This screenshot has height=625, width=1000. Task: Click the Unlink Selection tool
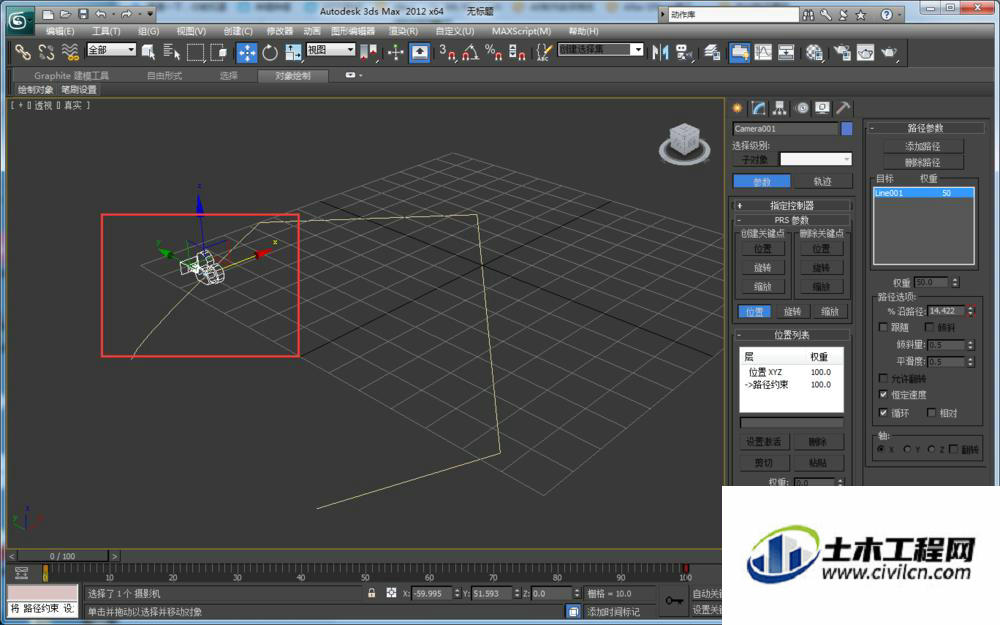point(47,52)
